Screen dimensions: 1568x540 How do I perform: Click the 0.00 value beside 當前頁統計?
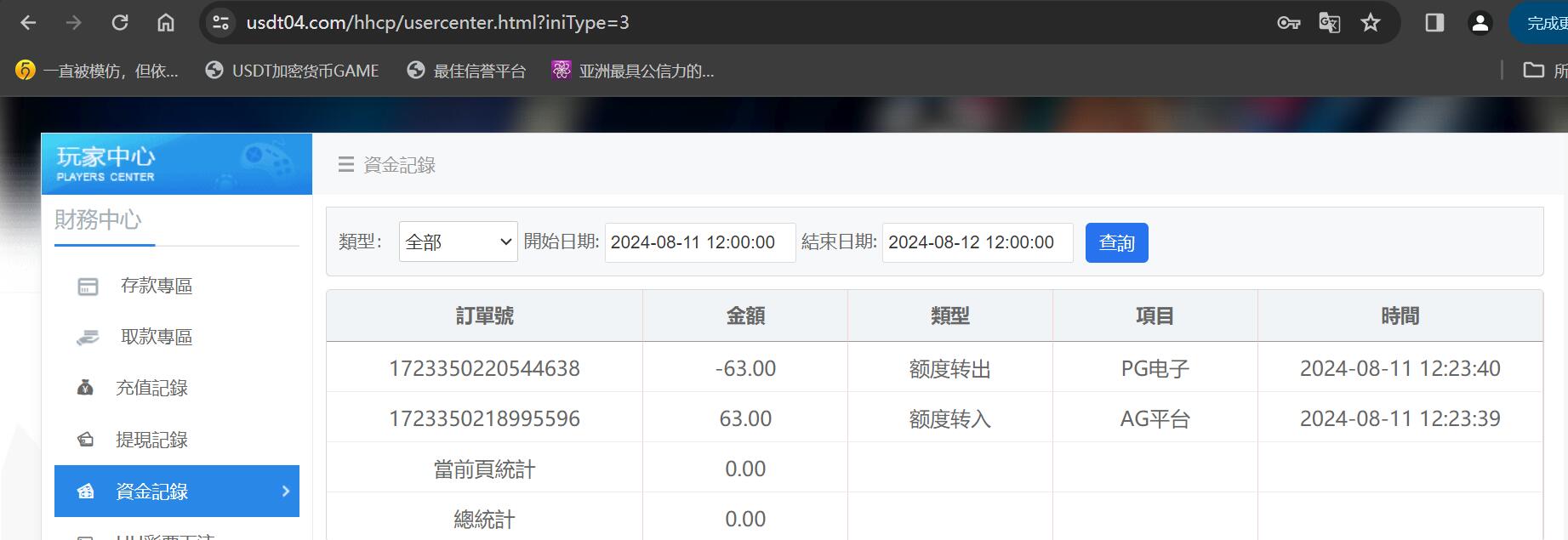[x=745, y=469]
